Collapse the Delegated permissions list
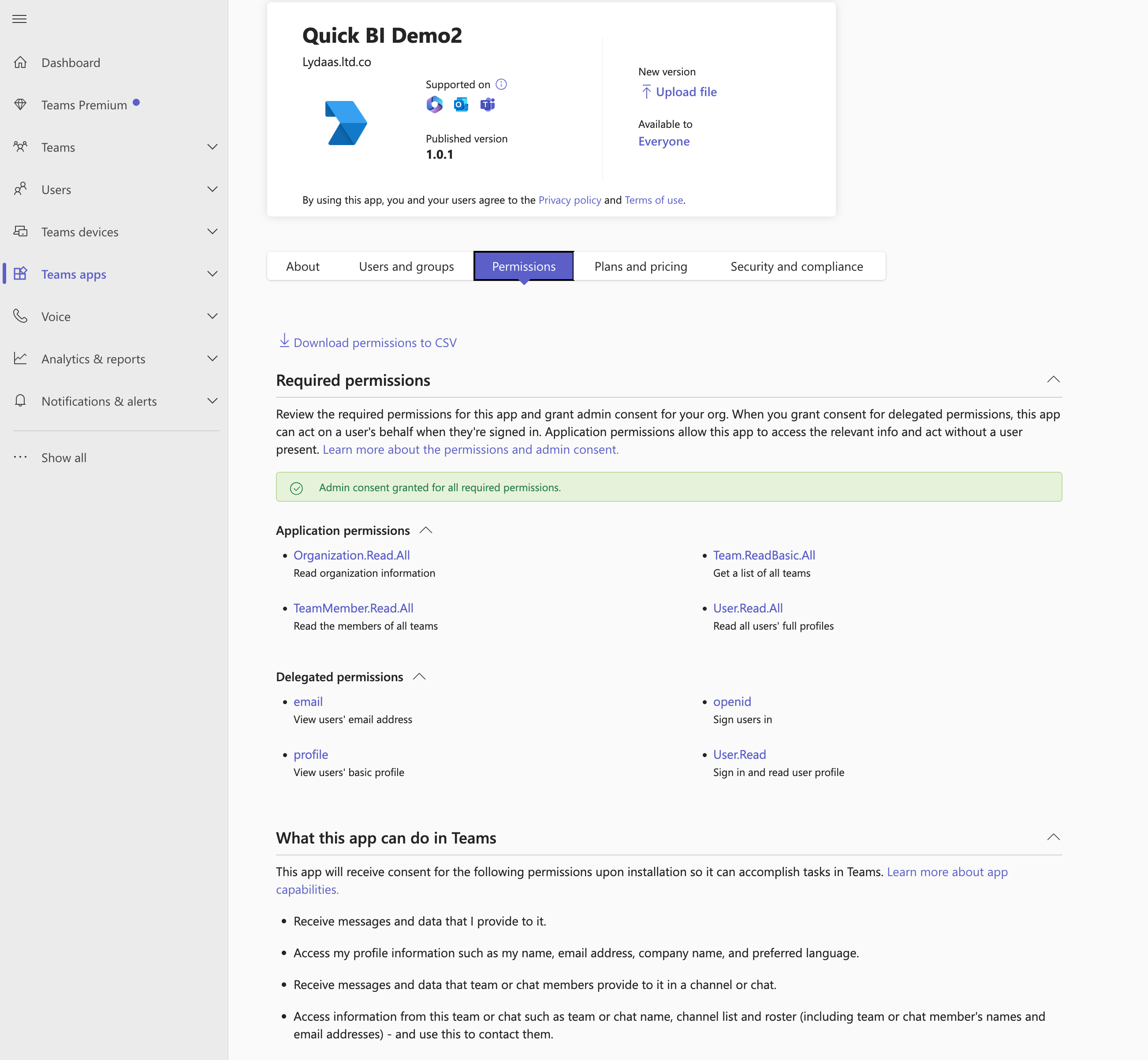The width and height of the screenshot is (1148, 1060). (x=419, y=677)
